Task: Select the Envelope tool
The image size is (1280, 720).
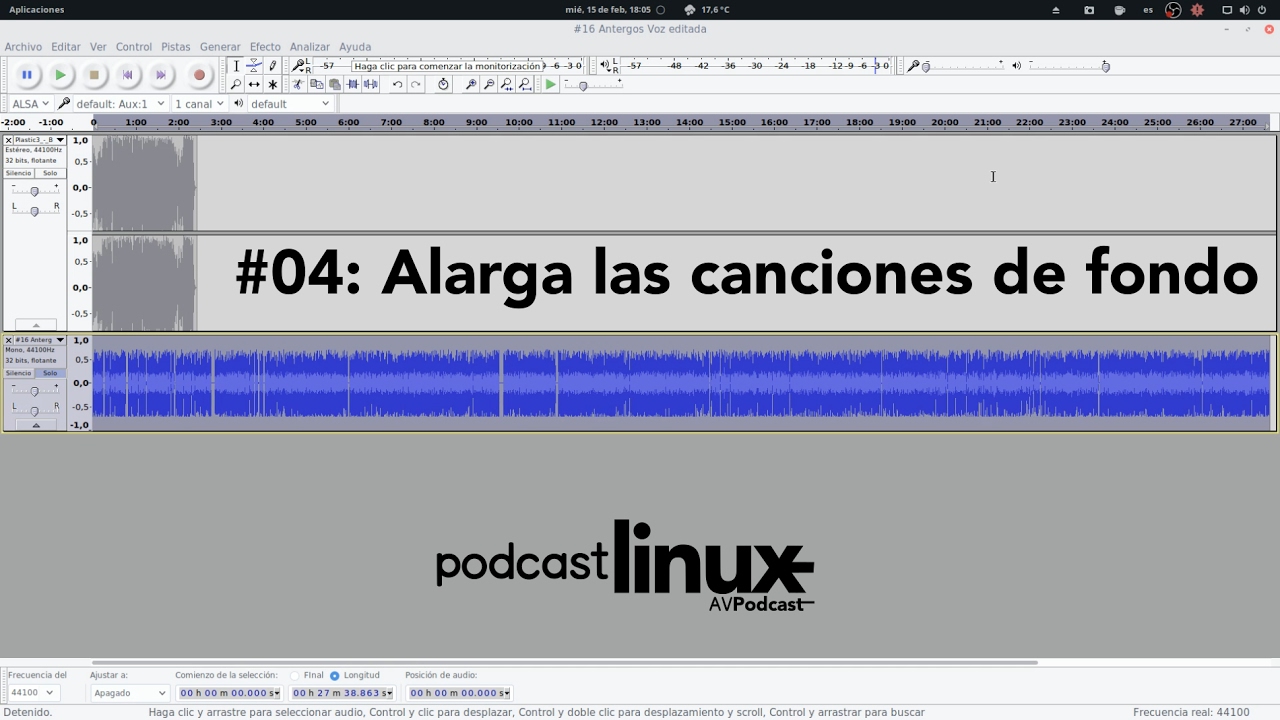Action: 254,66
